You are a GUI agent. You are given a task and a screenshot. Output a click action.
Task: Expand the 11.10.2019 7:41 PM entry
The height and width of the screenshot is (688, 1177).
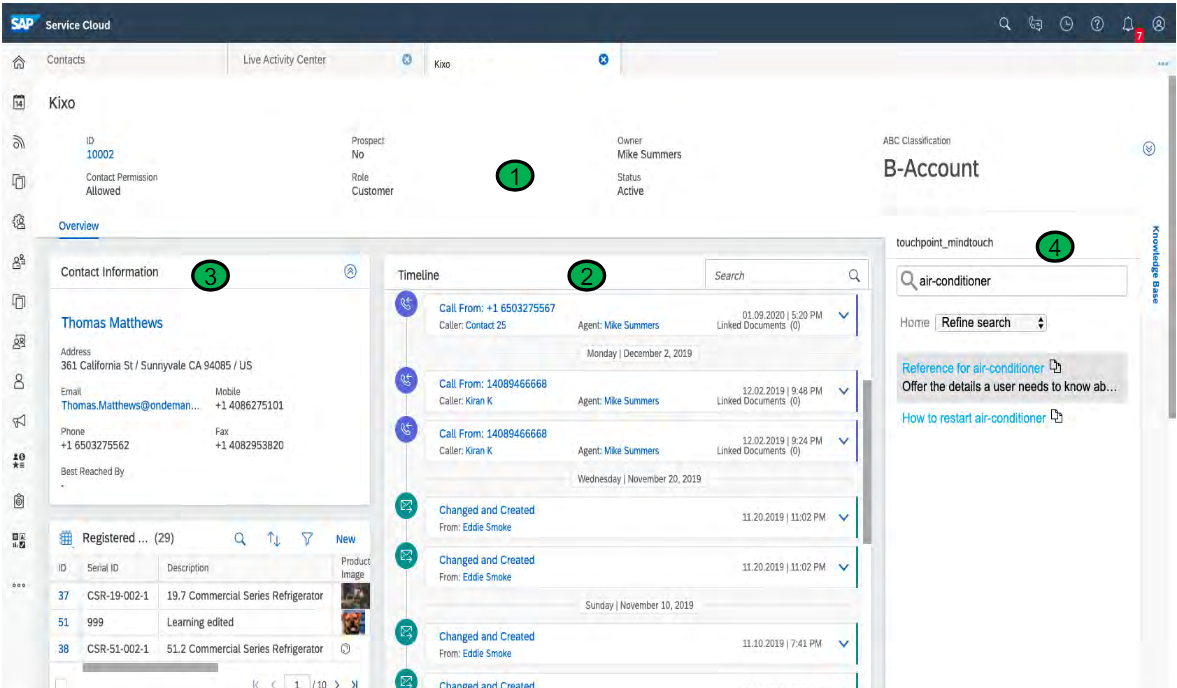click(x=844, y=644)
